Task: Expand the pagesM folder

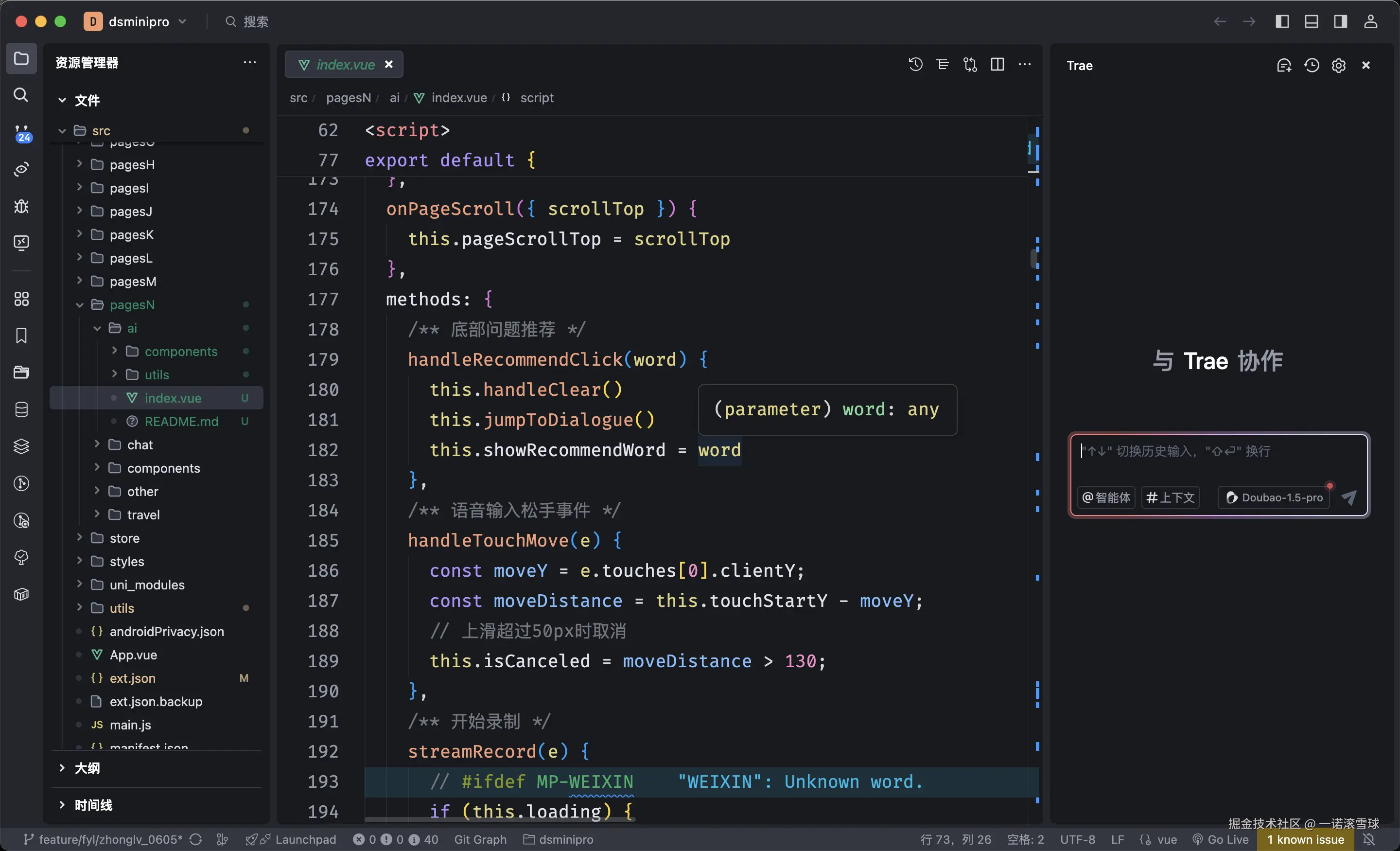Action: (x=132, y=282)
